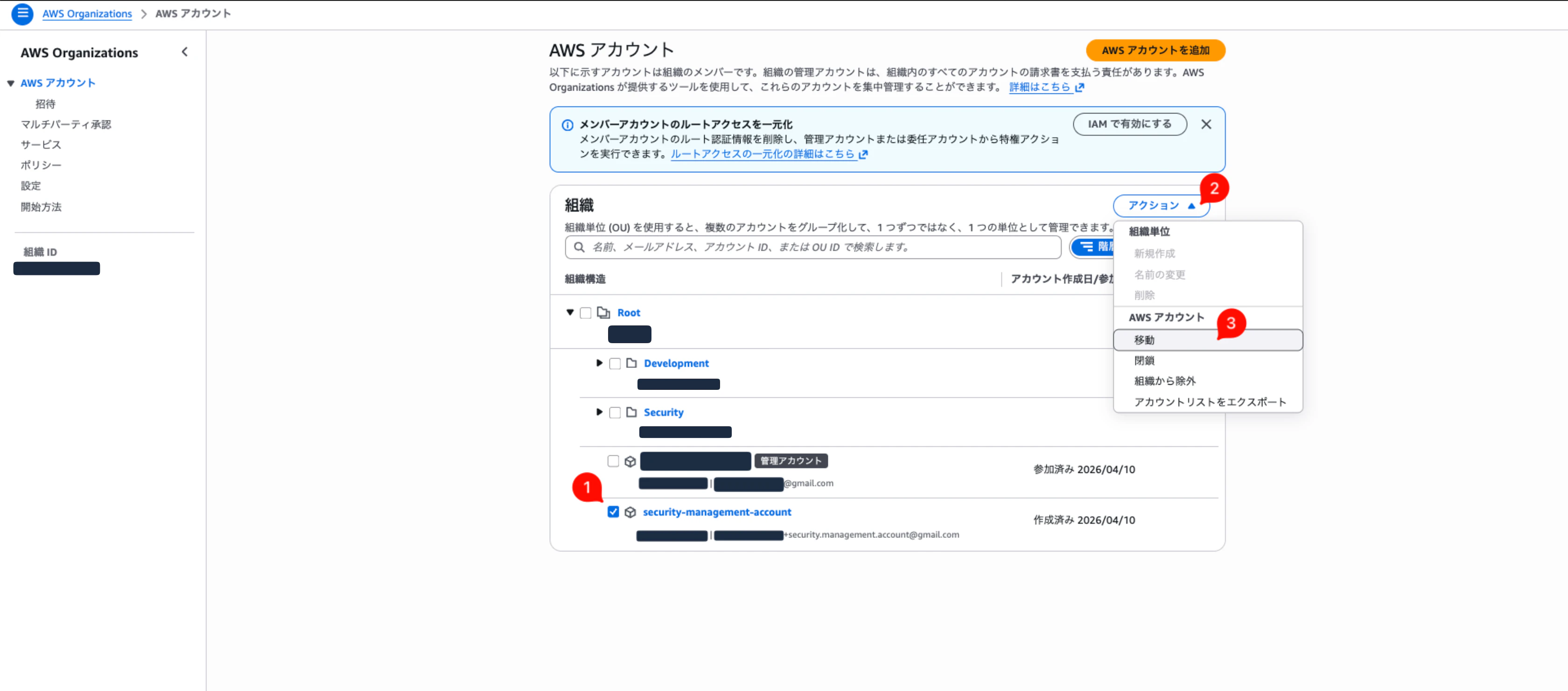Click the magnifier icon in the search bar

(579, 247)
